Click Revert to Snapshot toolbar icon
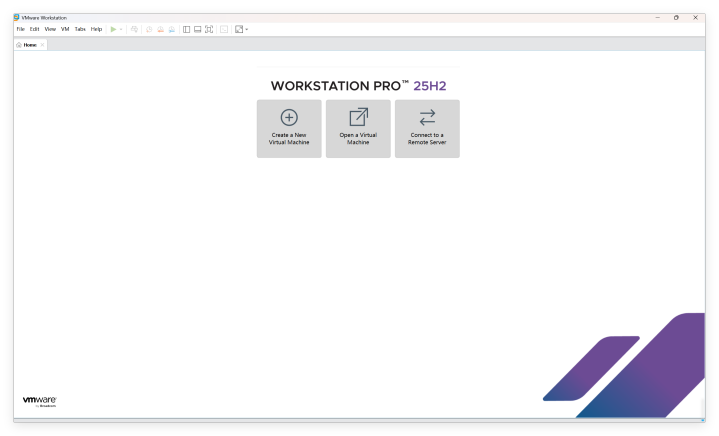Screen dimensions: 719x436 tap(160, 29)
